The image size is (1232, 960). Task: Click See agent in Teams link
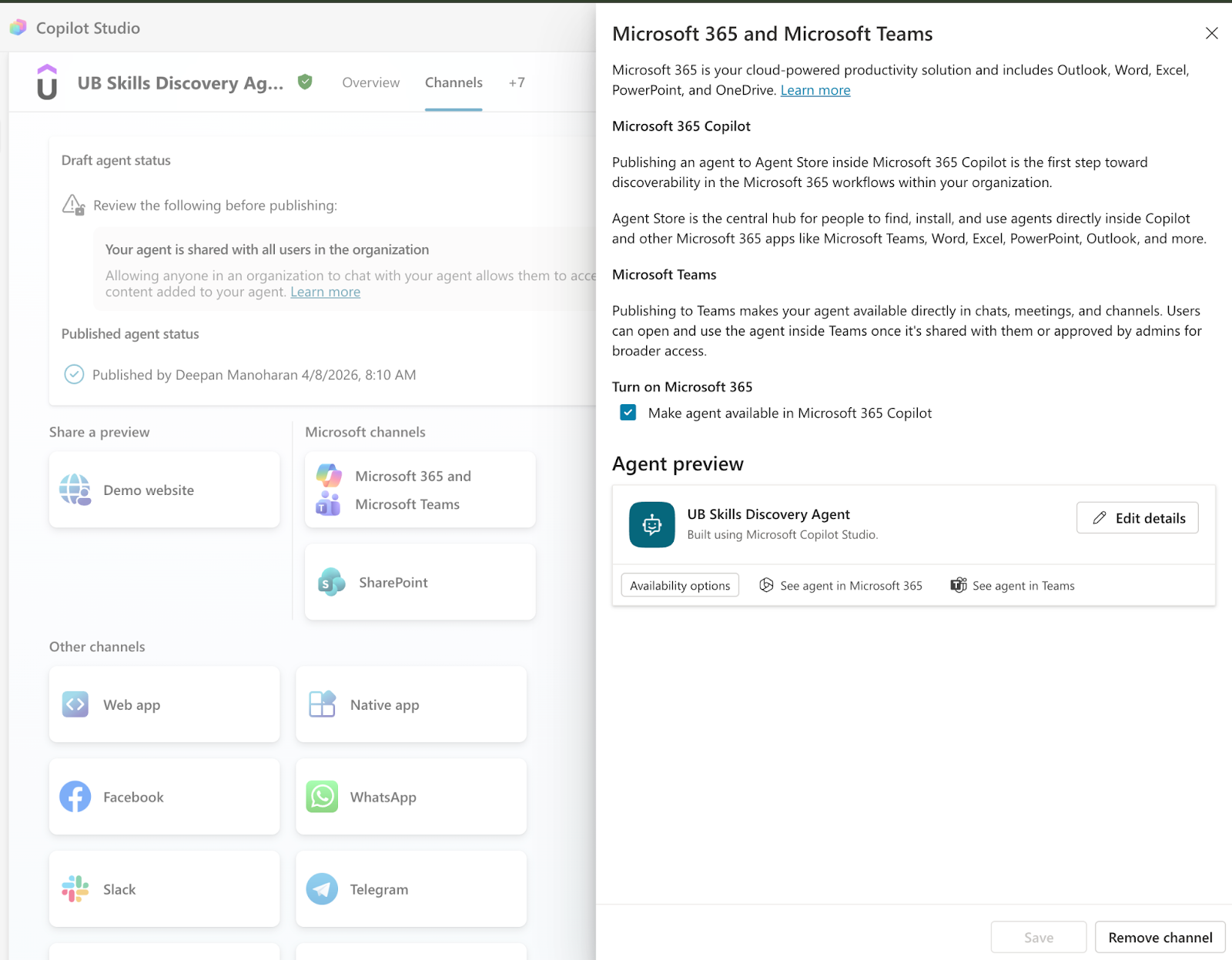[1013, 585]
